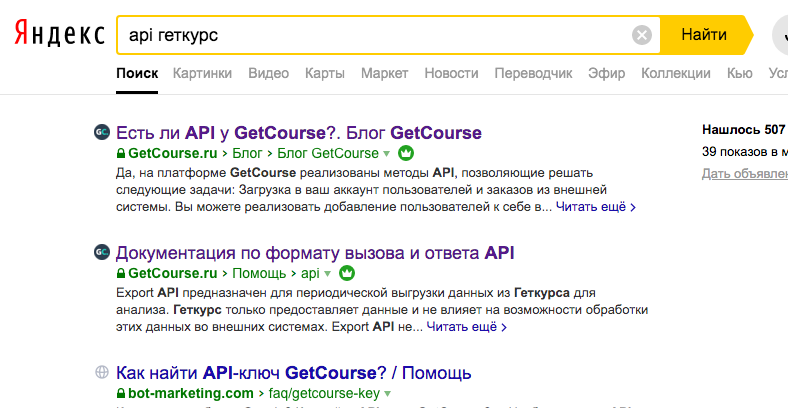
Task: Select the '39 показов в' statistics text
Action: pos(745,152)
